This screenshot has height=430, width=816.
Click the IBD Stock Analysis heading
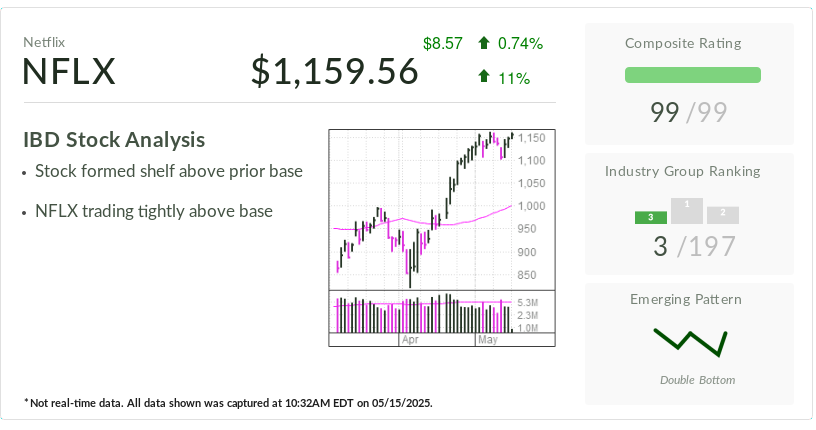114,140
